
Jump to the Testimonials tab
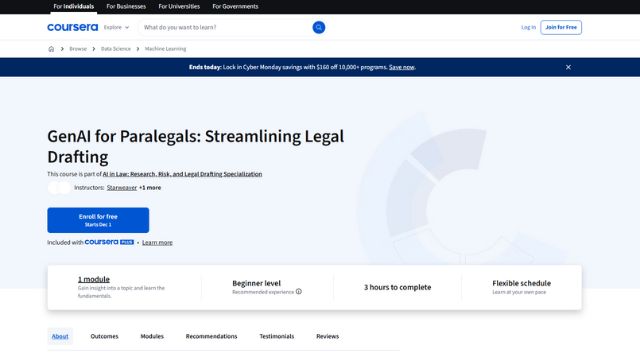pyautogui.click(x=277, y=336)
